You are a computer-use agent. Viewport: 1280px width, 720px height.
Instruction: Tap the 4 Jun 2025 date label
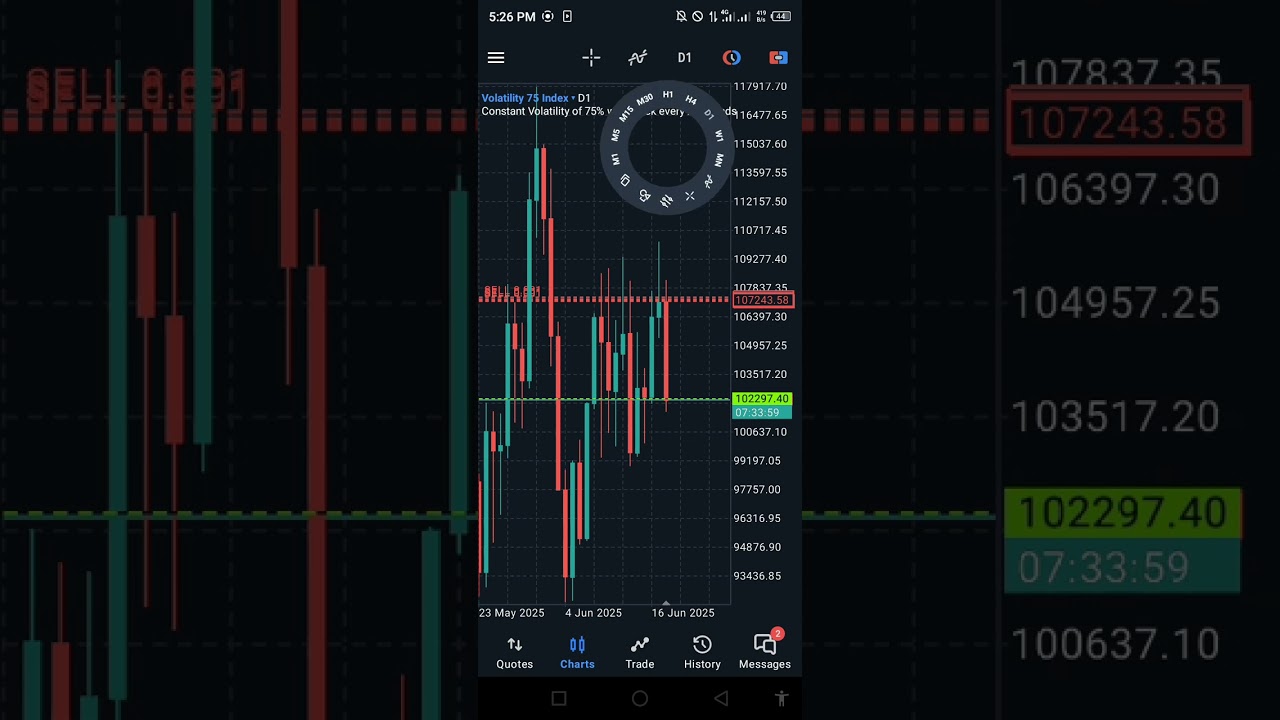[x=593, y=613]
